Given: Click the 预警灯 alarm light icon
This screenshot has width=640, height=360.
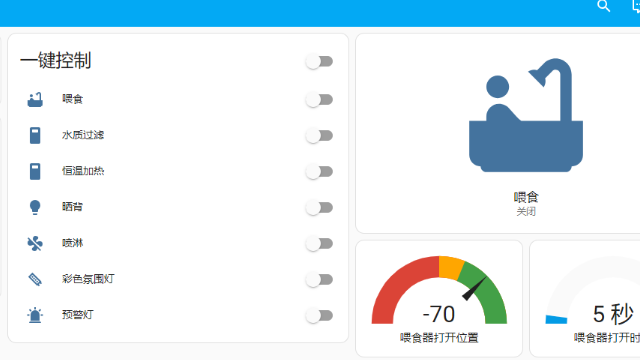Looking at the screenshot, I should pos(35,315).
